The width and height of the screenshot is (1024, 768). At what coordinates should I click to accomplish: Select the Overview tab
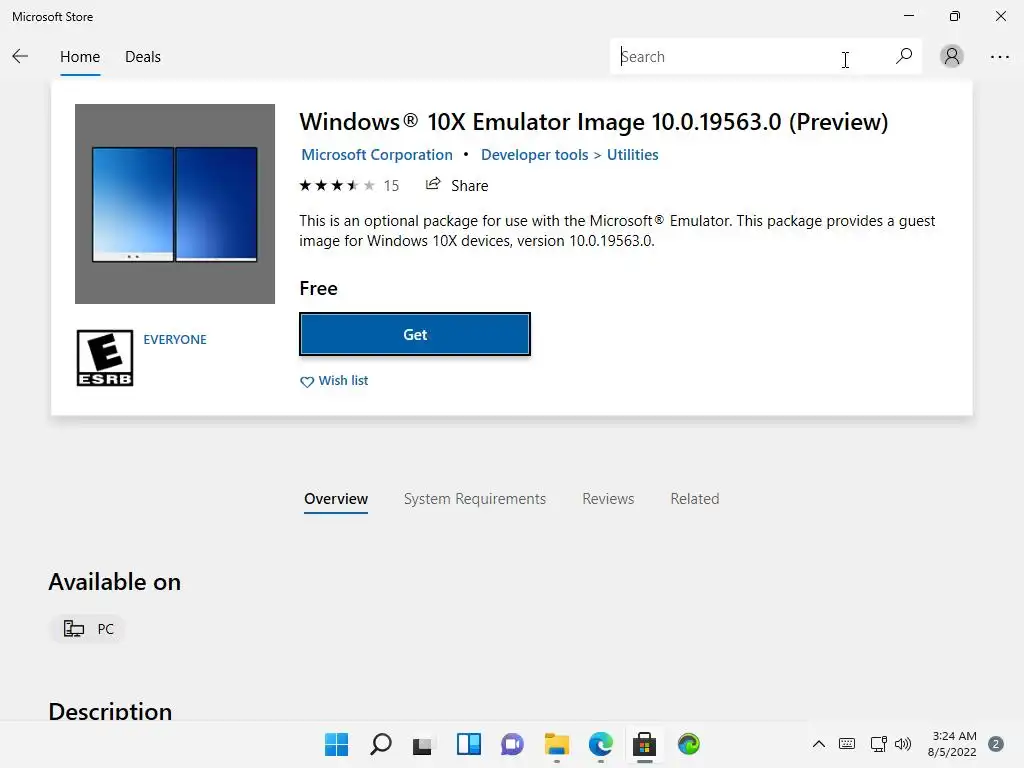(336, 498)
